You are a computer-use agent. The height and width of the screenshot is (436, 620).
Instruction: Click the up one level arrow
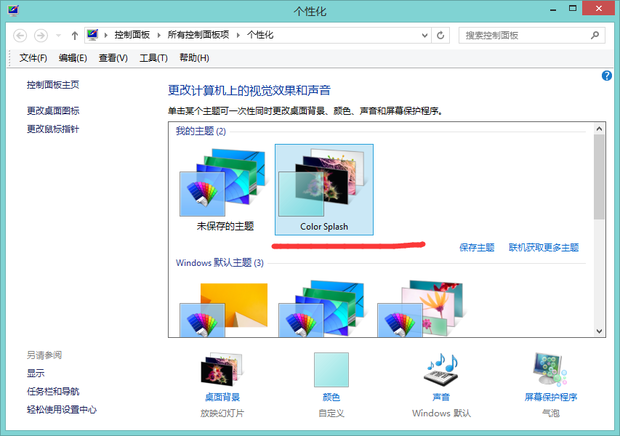[x=75, y=35]
